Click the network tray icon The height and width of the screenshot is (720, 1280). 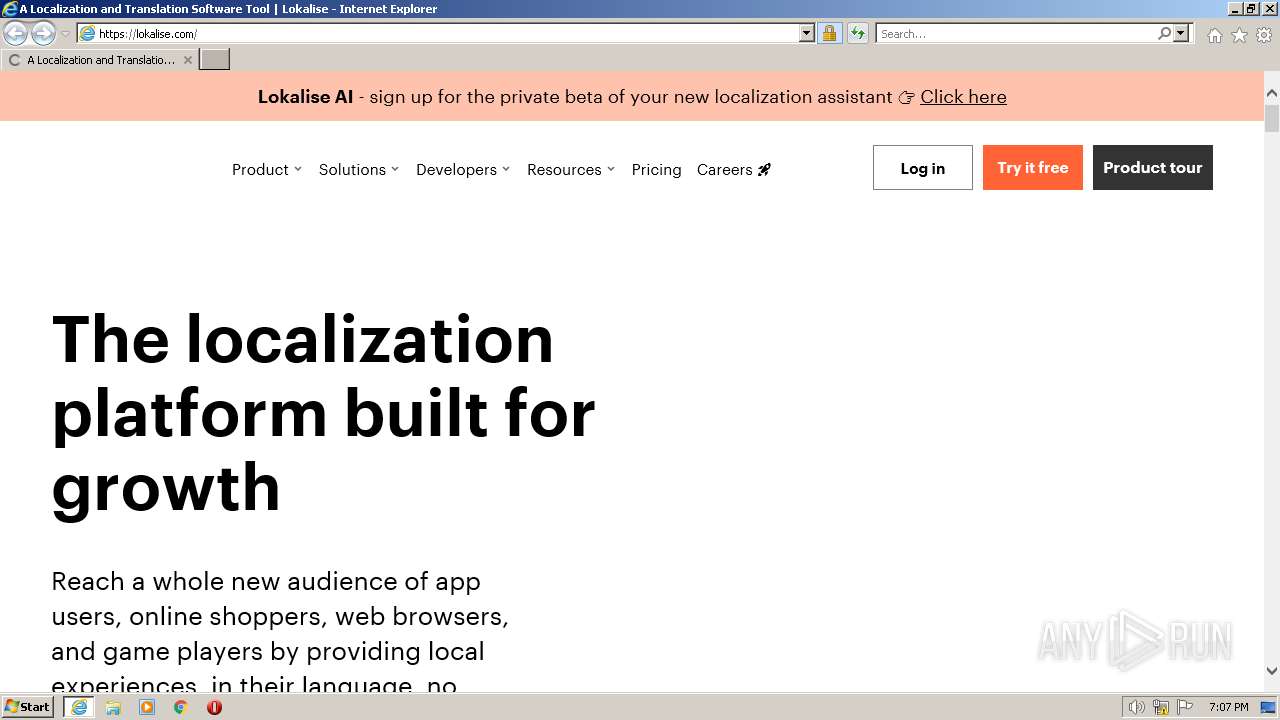pos(1161,707)
